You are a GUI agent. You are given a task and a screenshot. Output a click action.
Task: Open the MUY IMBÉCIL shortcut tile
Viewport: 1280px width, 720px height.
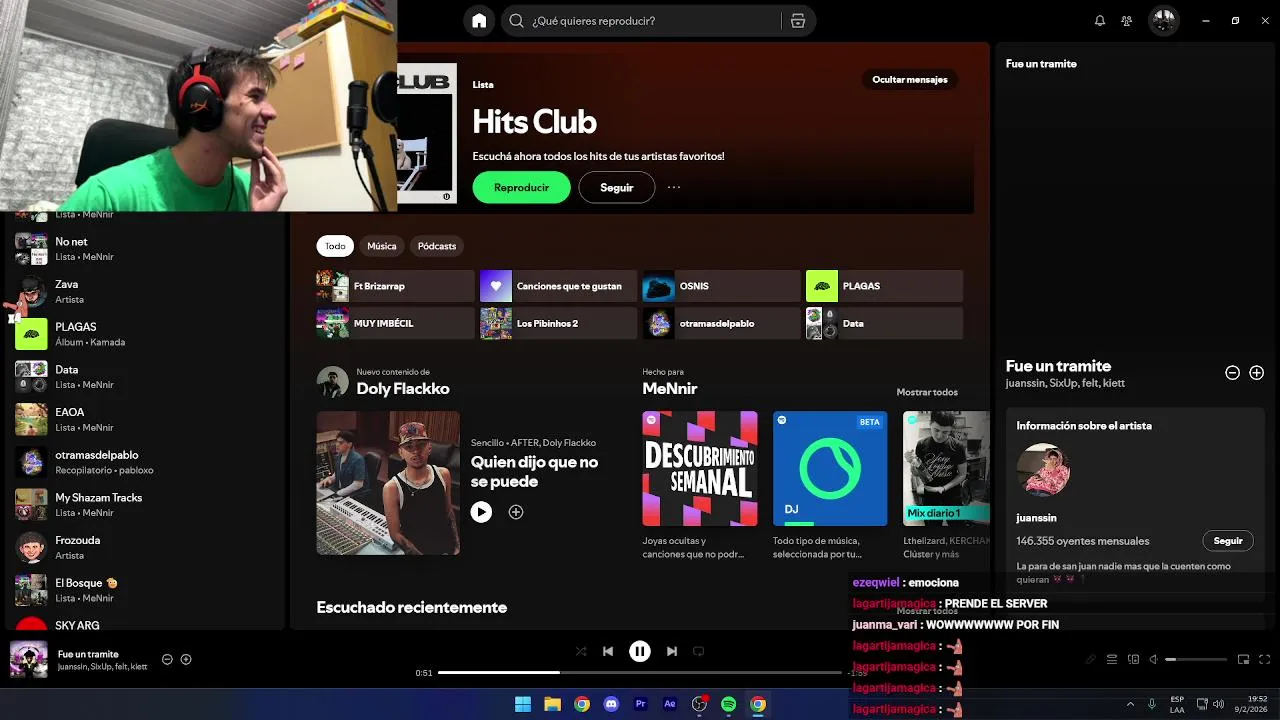click(395, 324)
